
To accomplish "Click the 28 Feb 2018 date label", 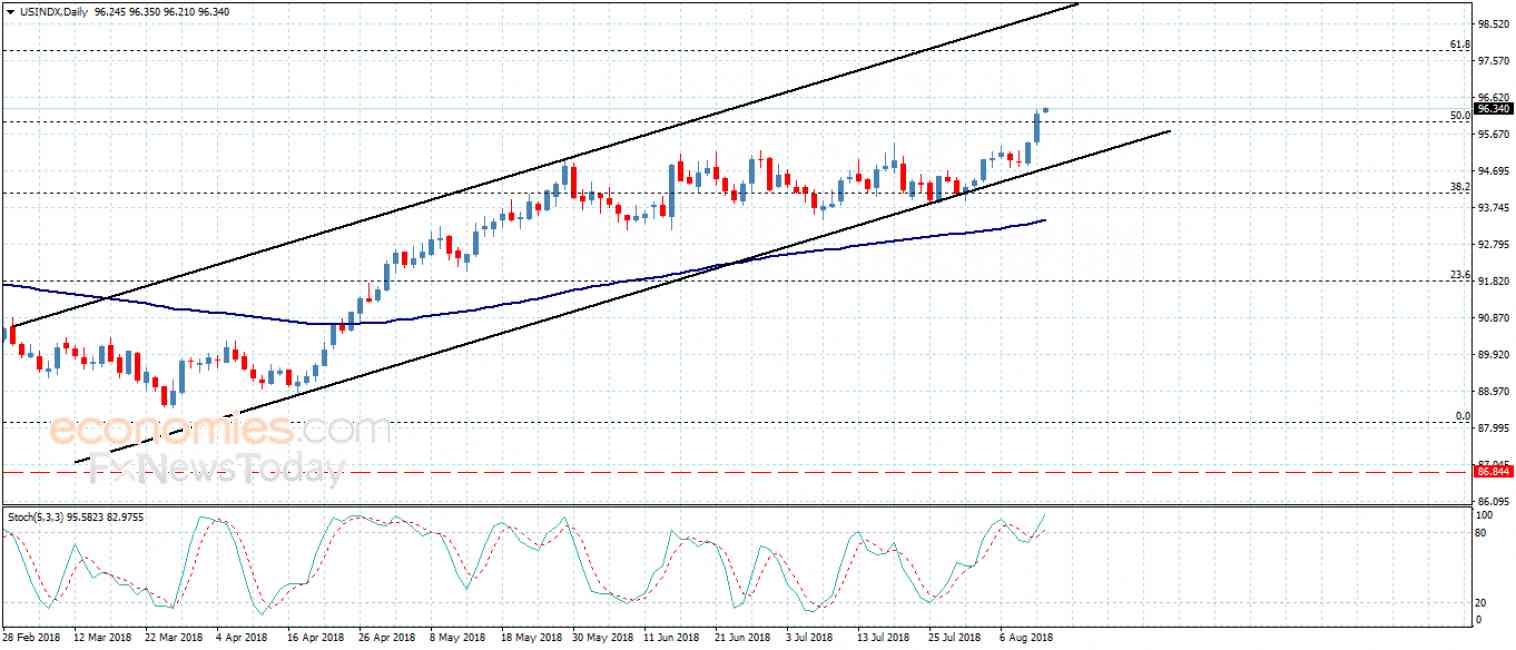I will (30, 636).
